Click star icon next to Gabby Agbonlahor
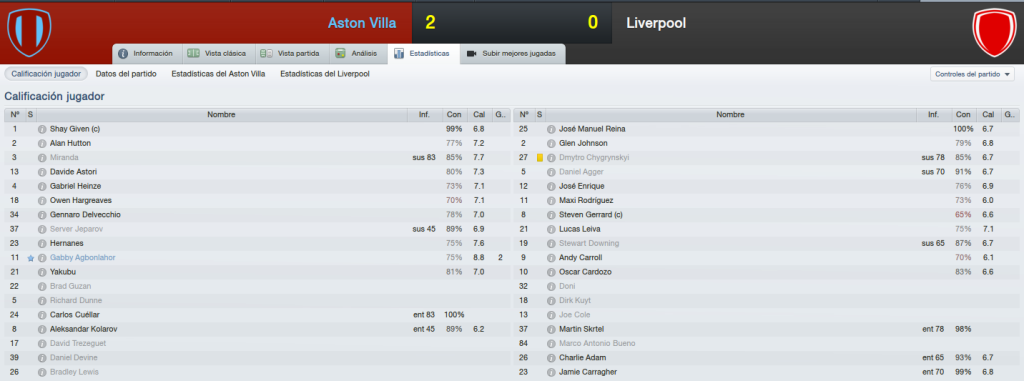 pyautogui.click(x=30, y=257)
